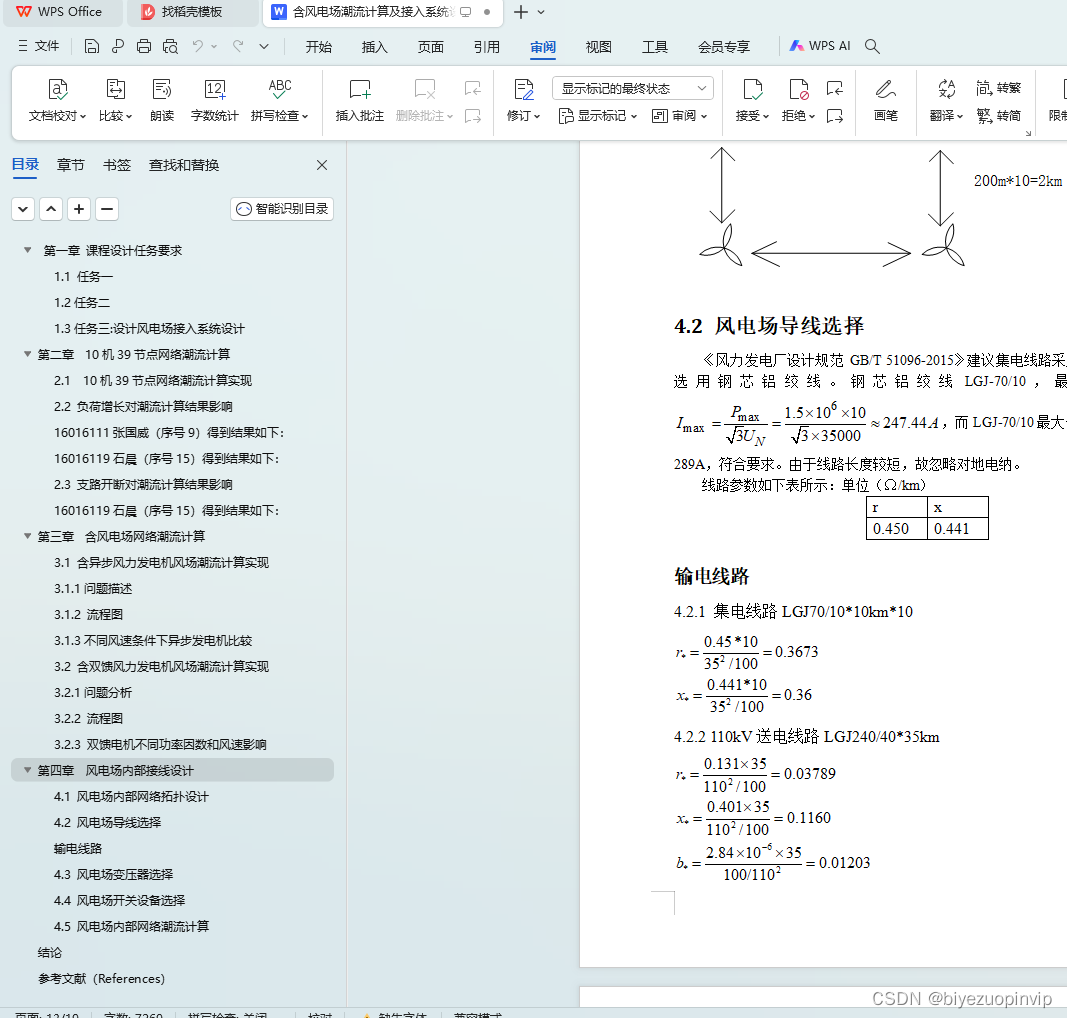Click the Redo arrow icon
Image resolution: width=1067 pixels, height=1018 pixels.
(237, 46)
